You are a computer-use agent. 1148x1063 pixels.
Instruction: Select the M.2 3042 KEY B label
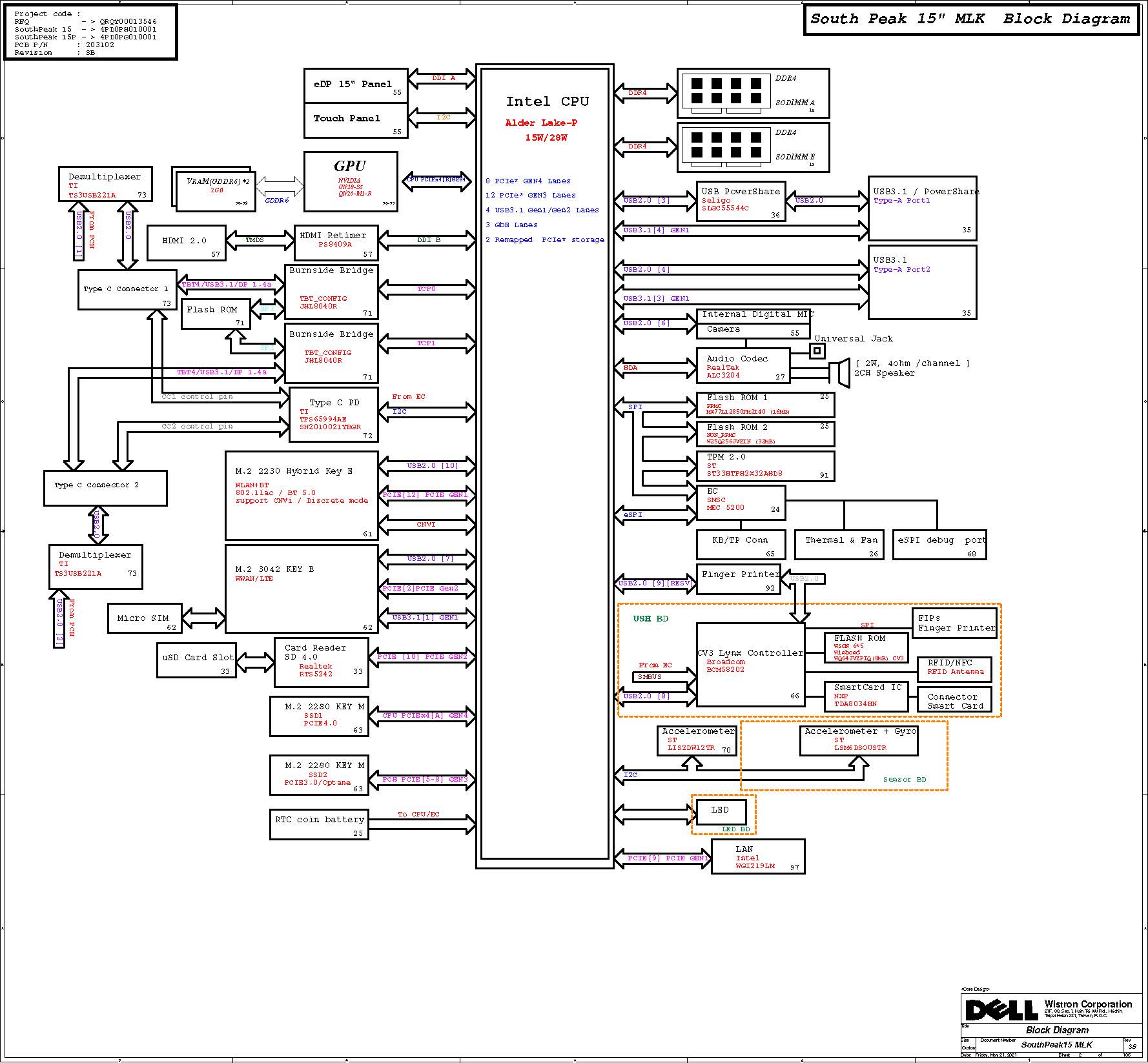pyautogui.click(x=274, y=569)
